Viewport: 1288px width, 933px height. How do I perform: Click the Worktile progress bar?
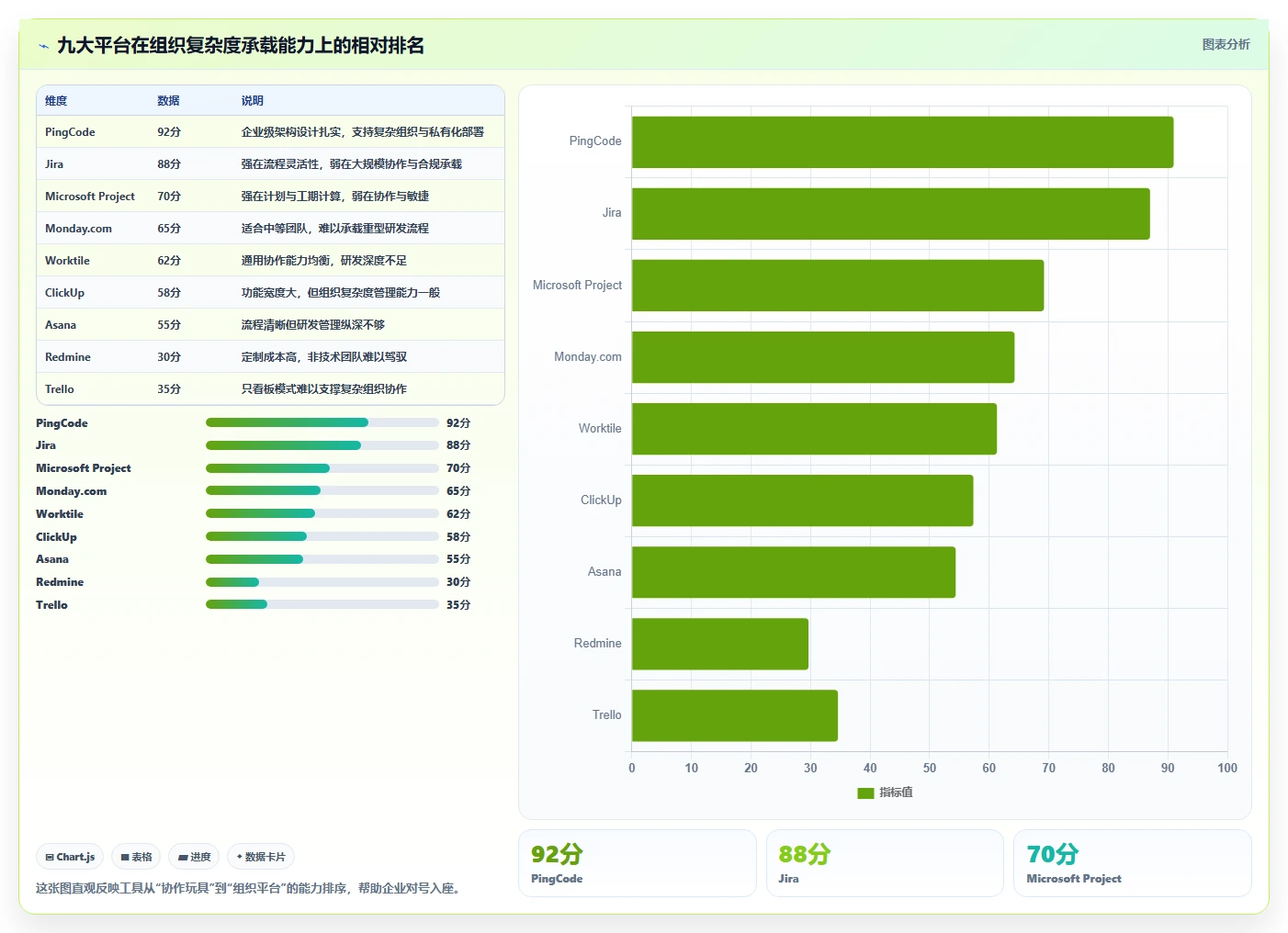click(322, 513)
